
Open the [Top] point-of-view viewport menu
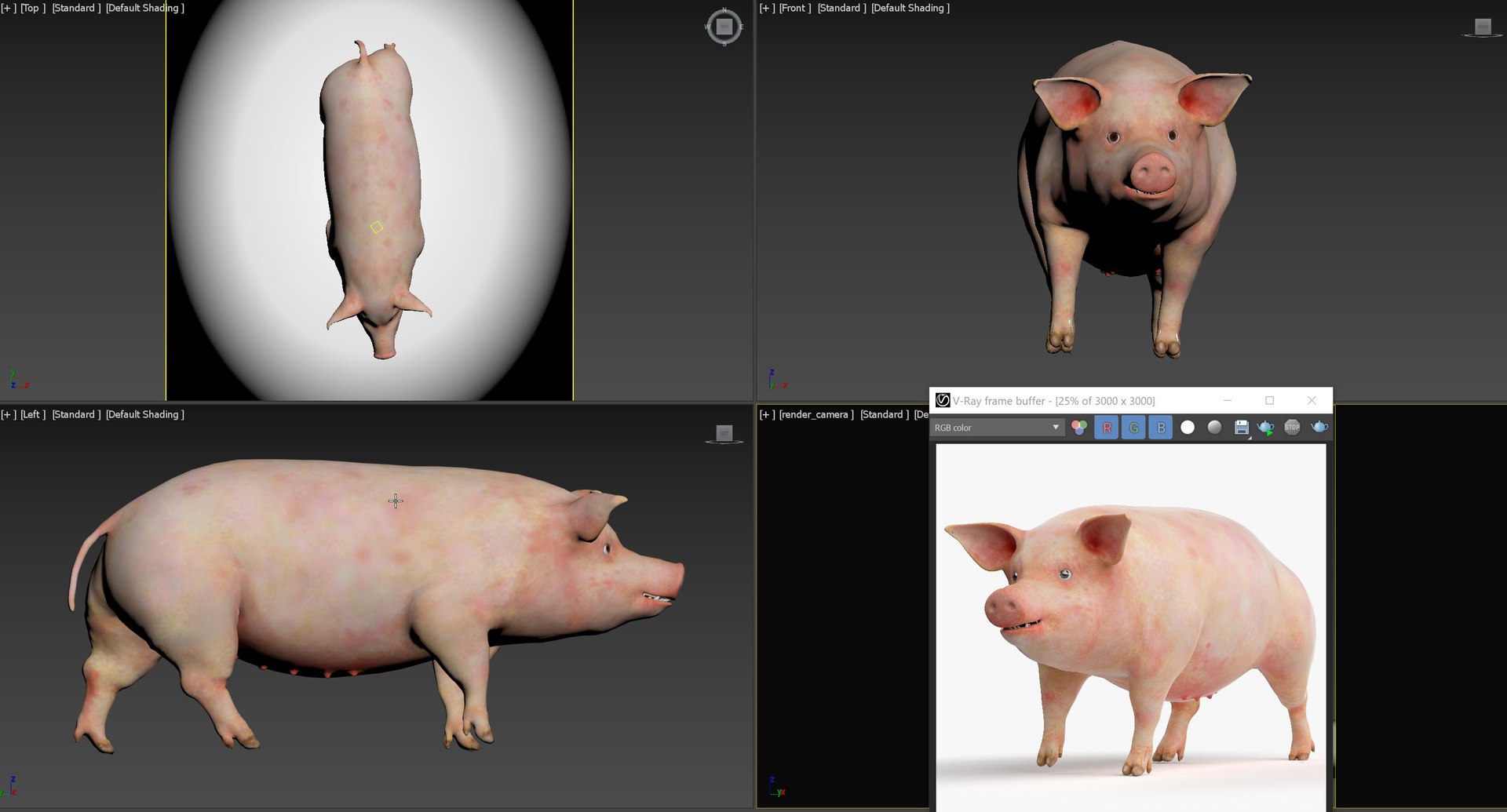tap(33, 8)
